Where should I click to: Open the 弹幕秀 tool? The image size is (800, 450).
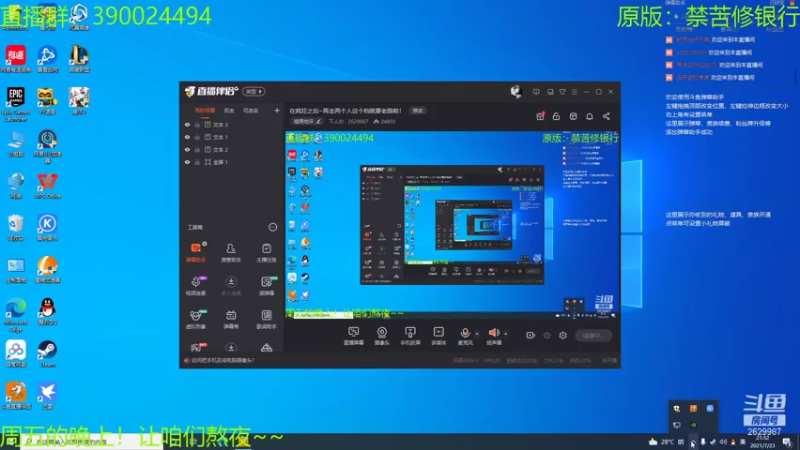[x=231, y=319]
